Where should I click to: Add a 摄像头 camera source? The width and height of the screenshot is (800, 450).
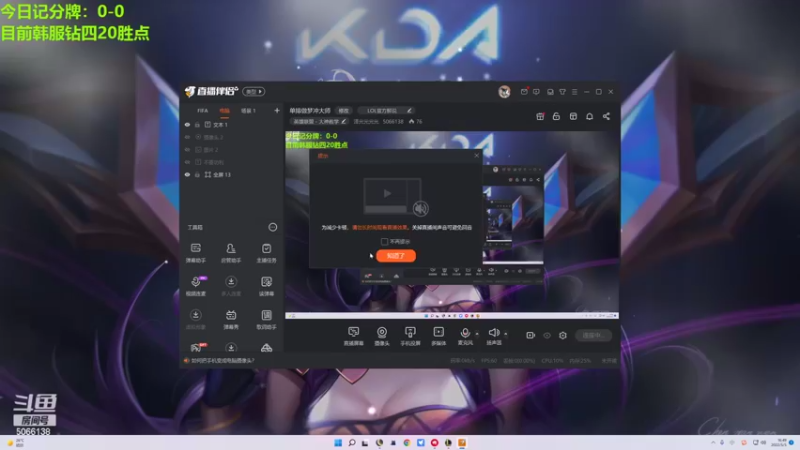(382, 336)
